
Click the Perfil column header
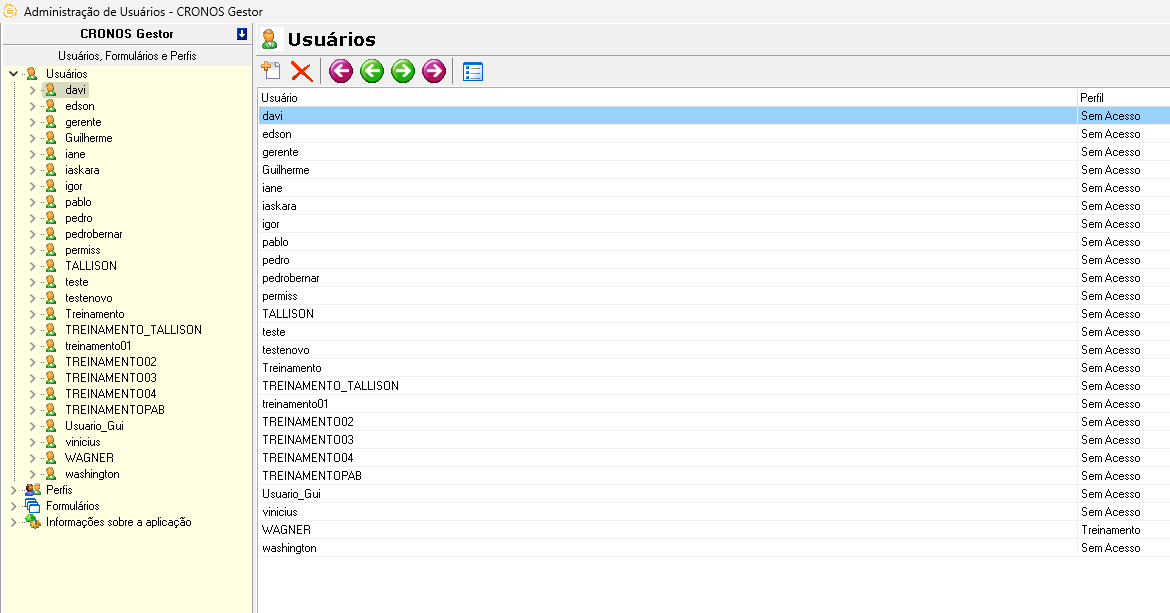1124,98
